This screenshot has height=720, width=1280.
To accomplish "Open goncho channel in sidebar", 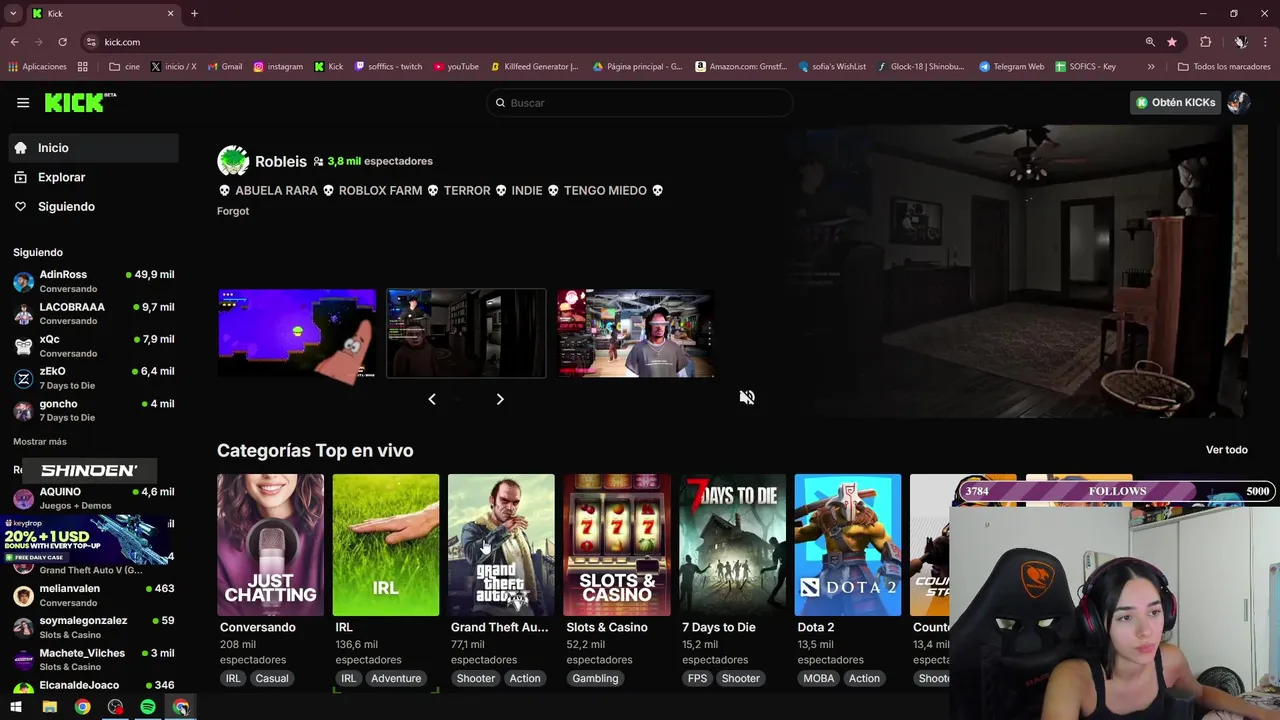I will click(x=94, y=410).
